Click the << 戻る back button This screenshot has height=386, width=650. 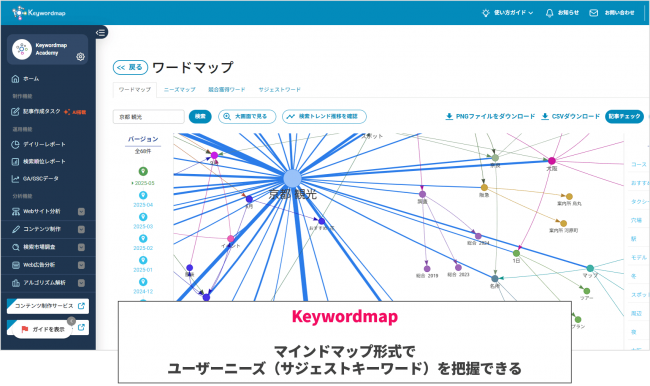tap(130, 67)
